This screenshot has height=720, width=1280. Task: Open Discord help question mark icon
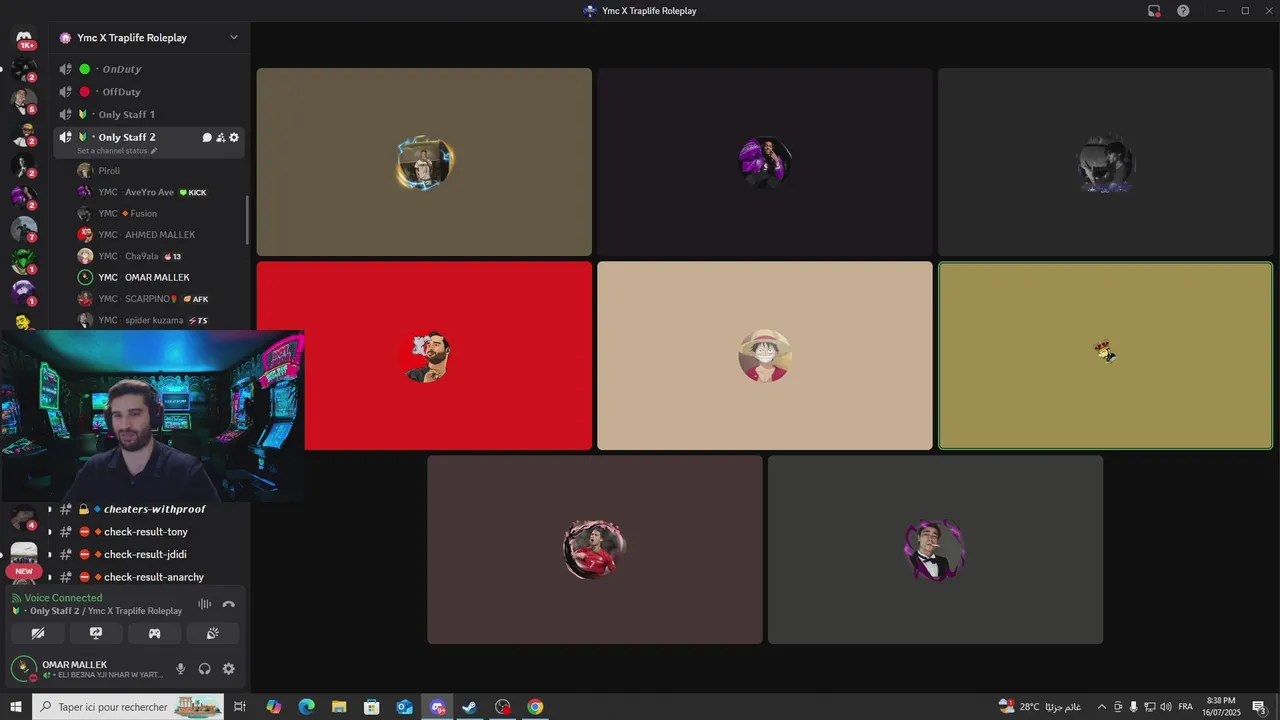1183,11
